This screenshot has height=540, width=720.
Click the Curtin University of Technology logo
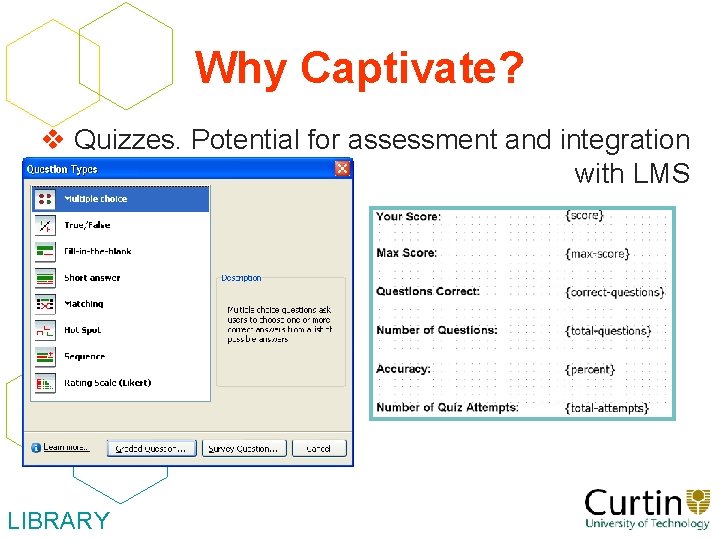point(647,508)
